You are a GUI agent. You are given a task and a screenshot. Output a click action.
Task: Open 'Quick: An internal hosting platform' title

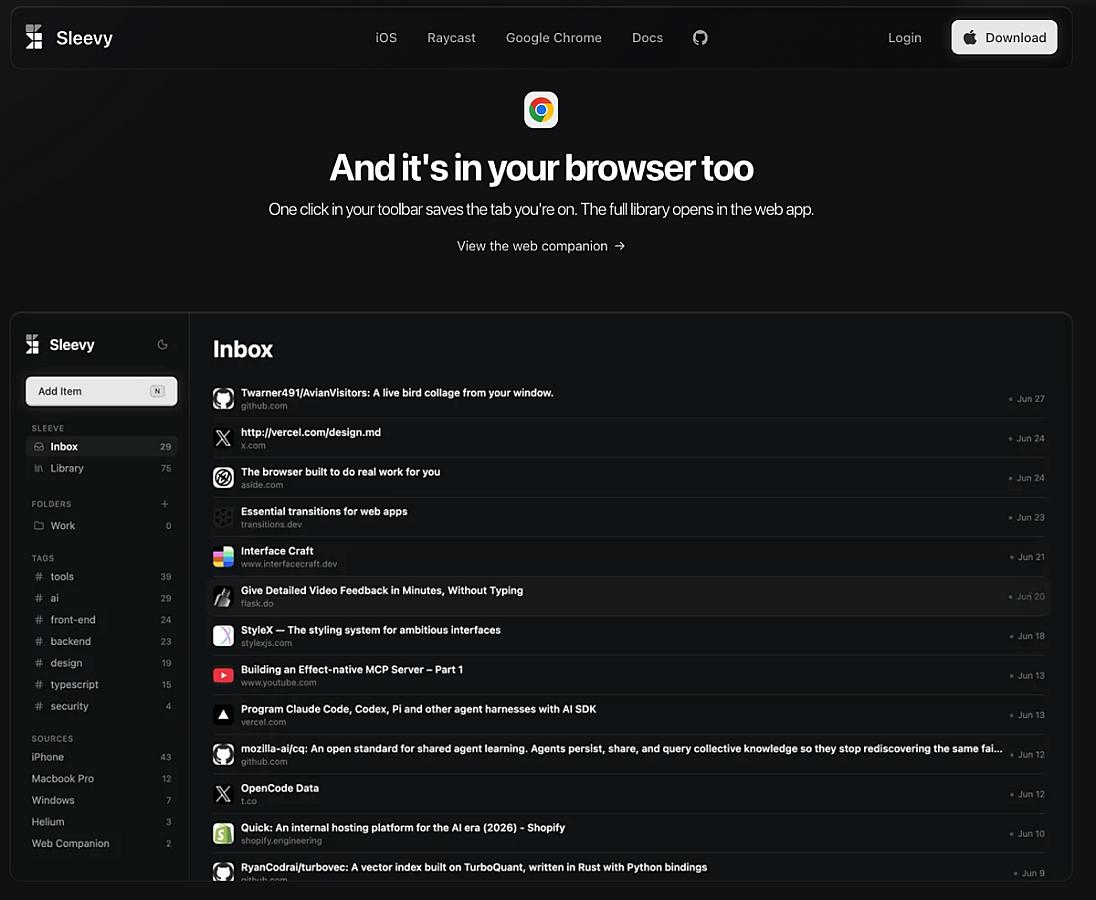[x=403, y=827]
